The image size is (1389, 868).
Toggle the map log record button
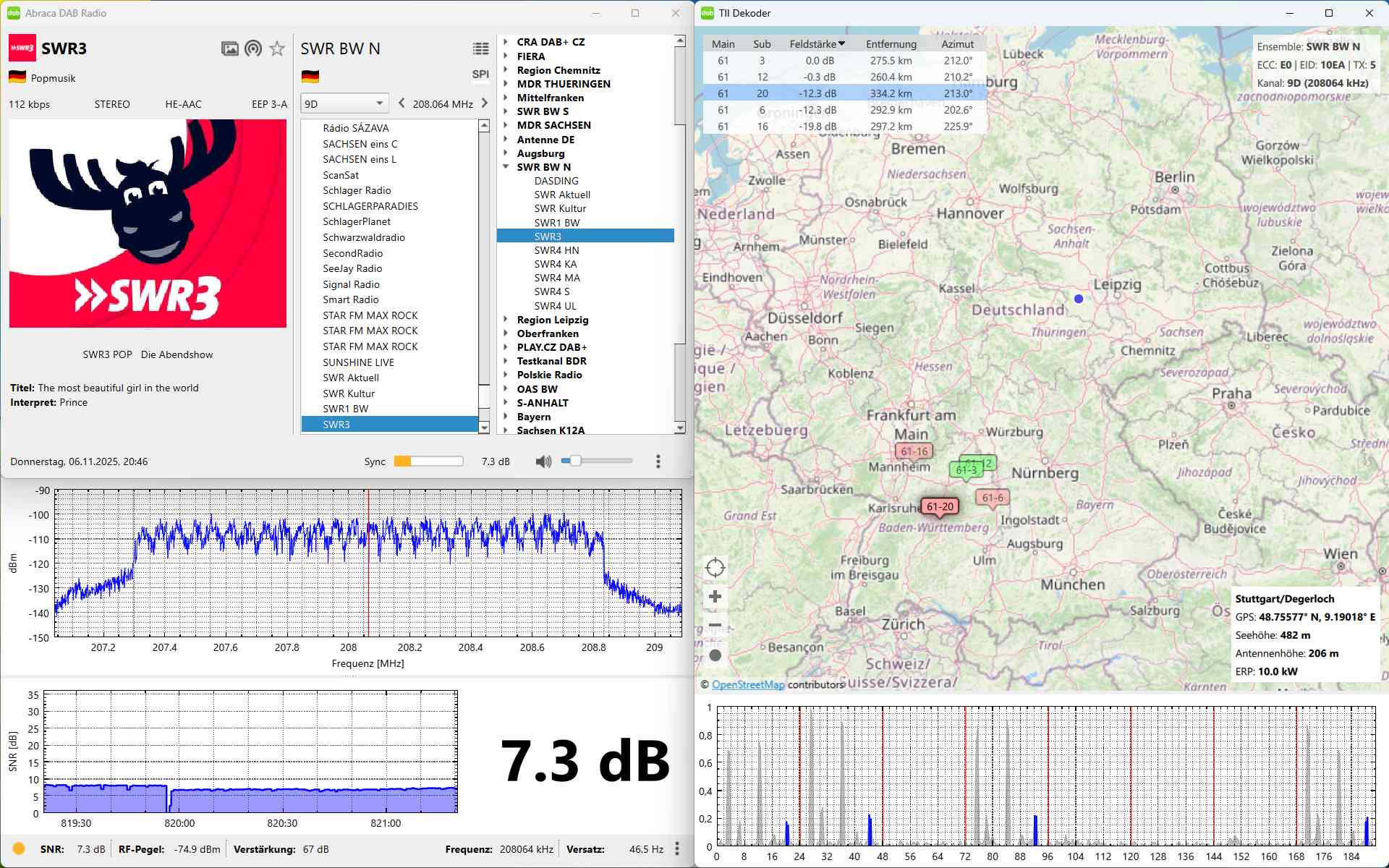(x=715, y=655)
